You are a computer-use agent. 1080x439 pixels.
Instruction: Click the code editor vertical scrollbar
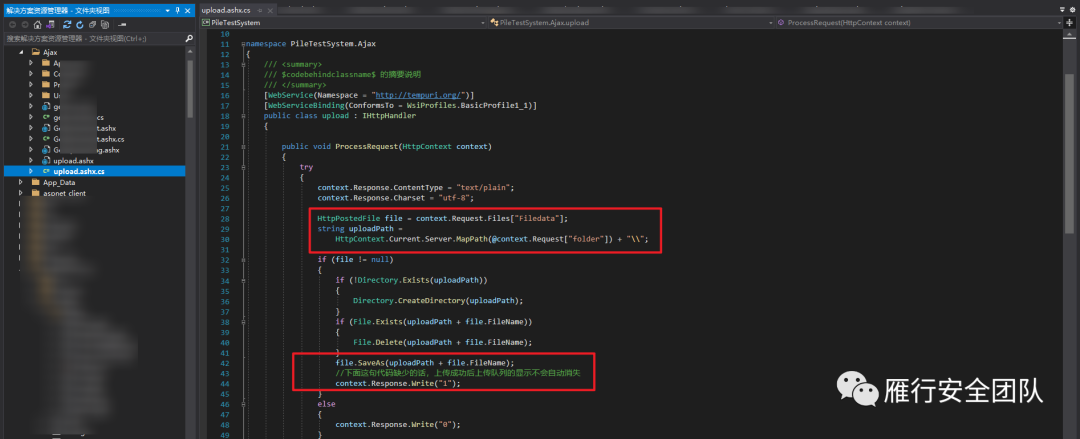click(1070, 154)
